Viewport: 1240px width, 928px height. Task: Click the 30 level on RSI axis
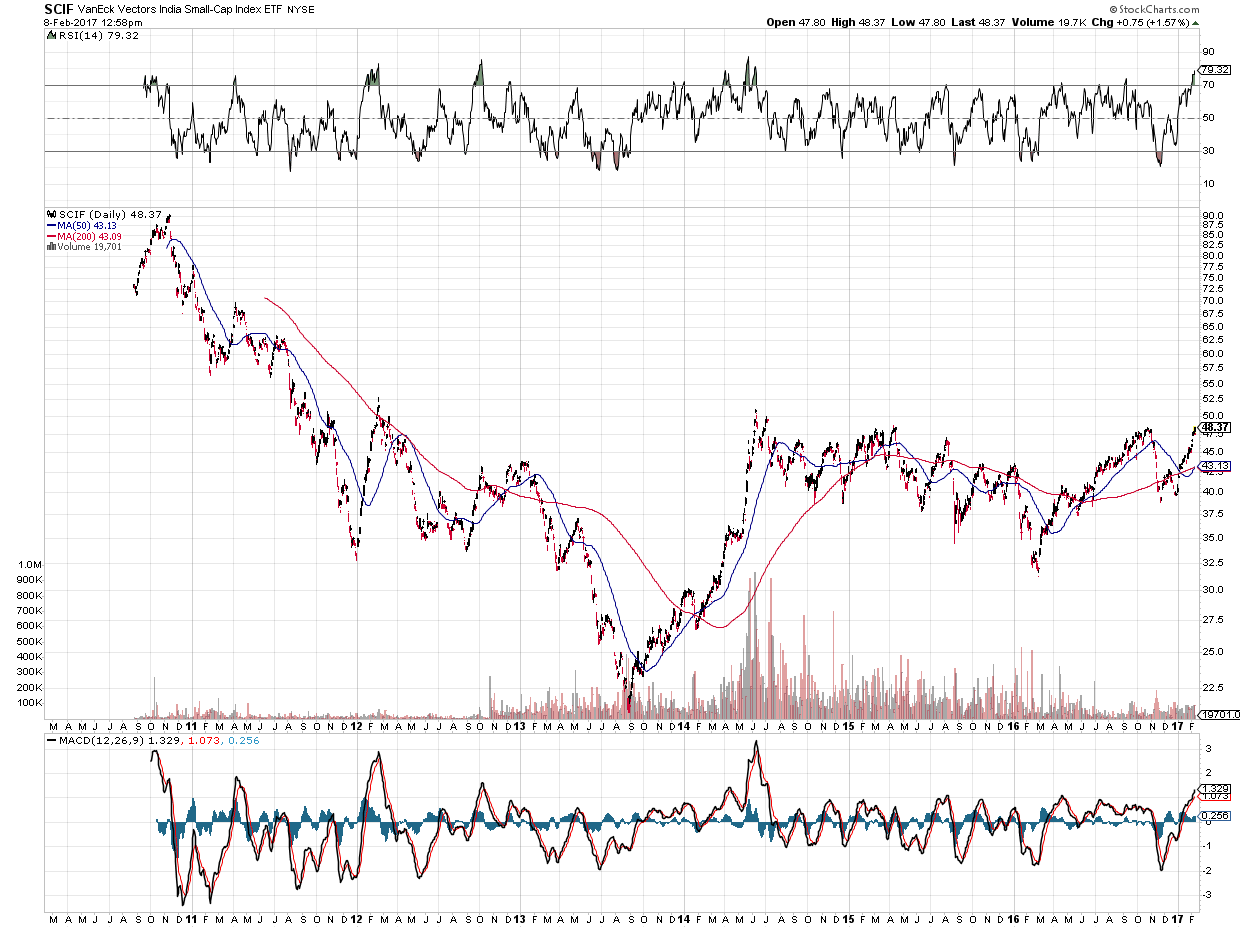click(x=1208, y=151)
